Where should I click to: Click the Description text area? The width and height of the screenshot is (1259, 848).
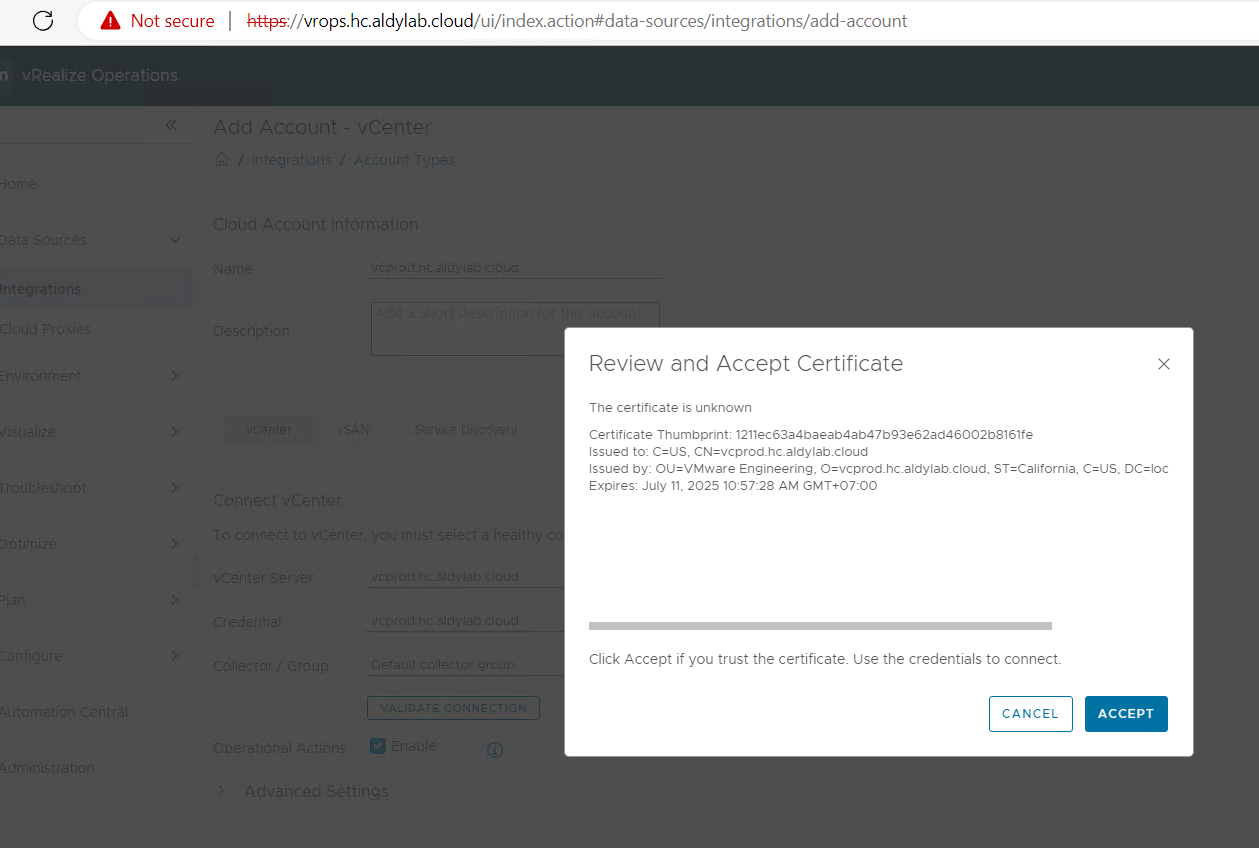tap(514, 329)
